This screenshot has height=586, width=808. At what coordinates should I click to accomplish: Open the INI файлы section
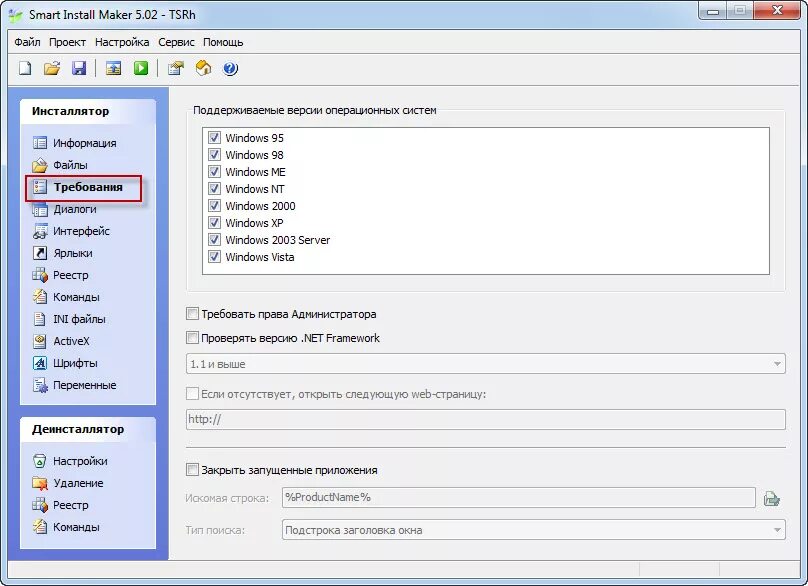[x=69, y=319]
